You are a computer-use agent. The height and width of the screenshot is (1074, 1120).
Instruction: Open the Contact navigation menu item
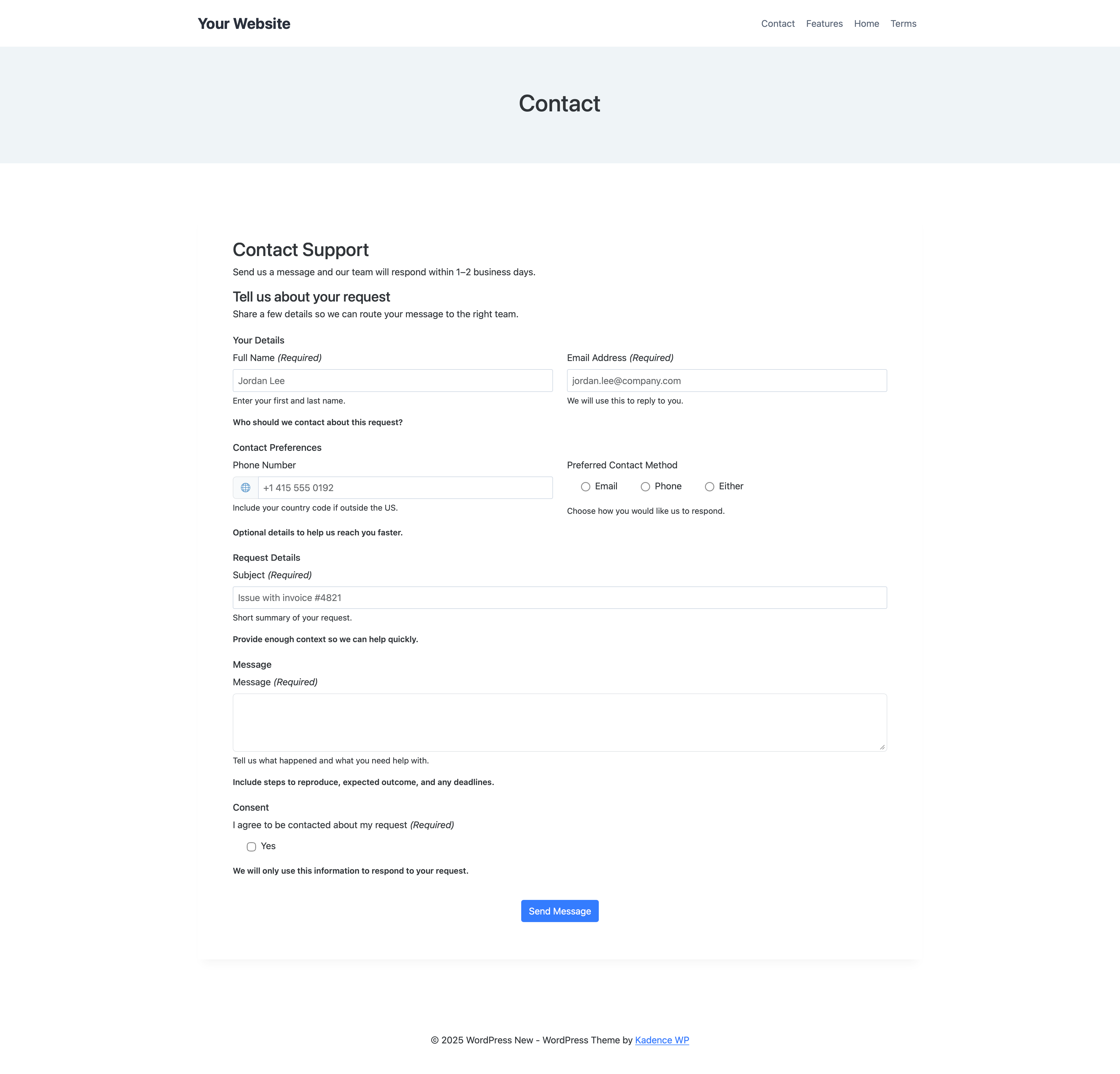coord(778,23)
